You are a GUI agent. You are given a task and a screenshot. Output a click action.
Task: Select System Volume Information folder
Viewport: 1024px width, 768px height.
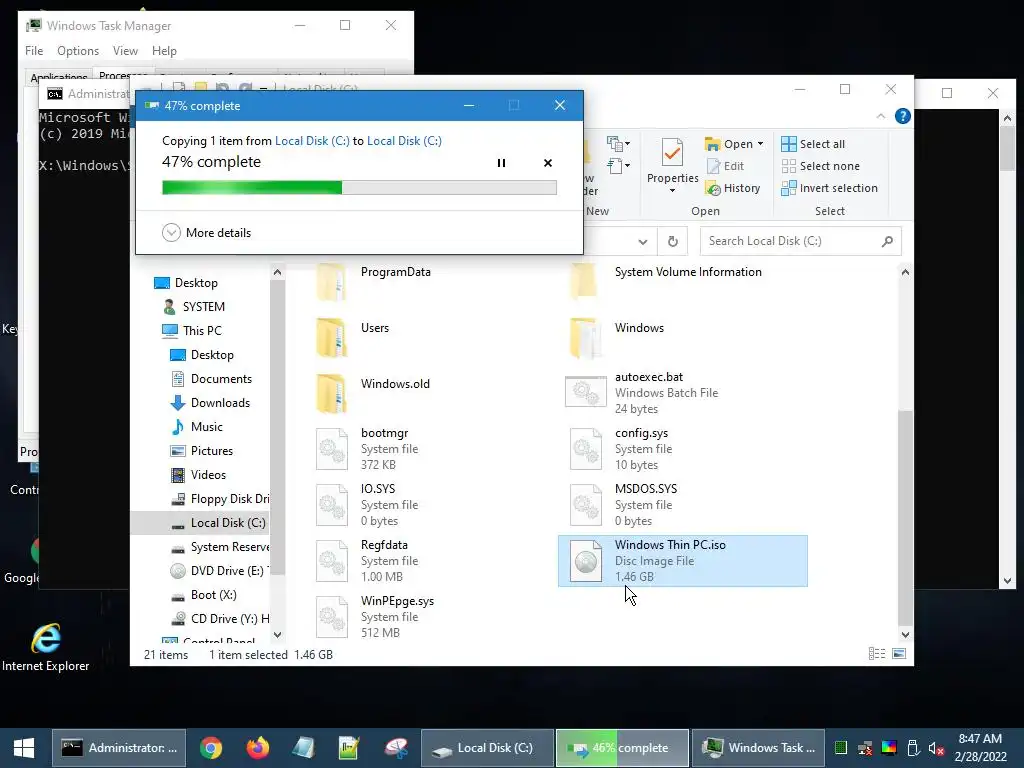point(665,281)
